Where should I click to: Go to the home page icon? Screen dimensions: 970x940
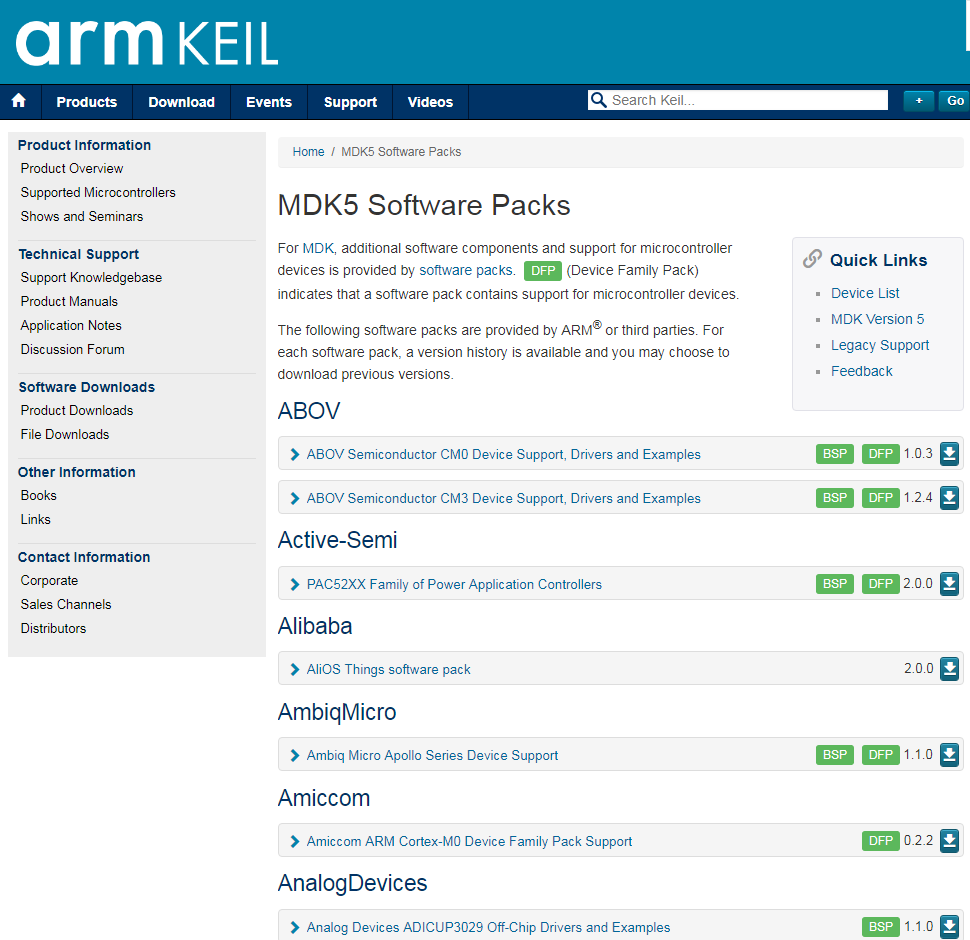19,101
